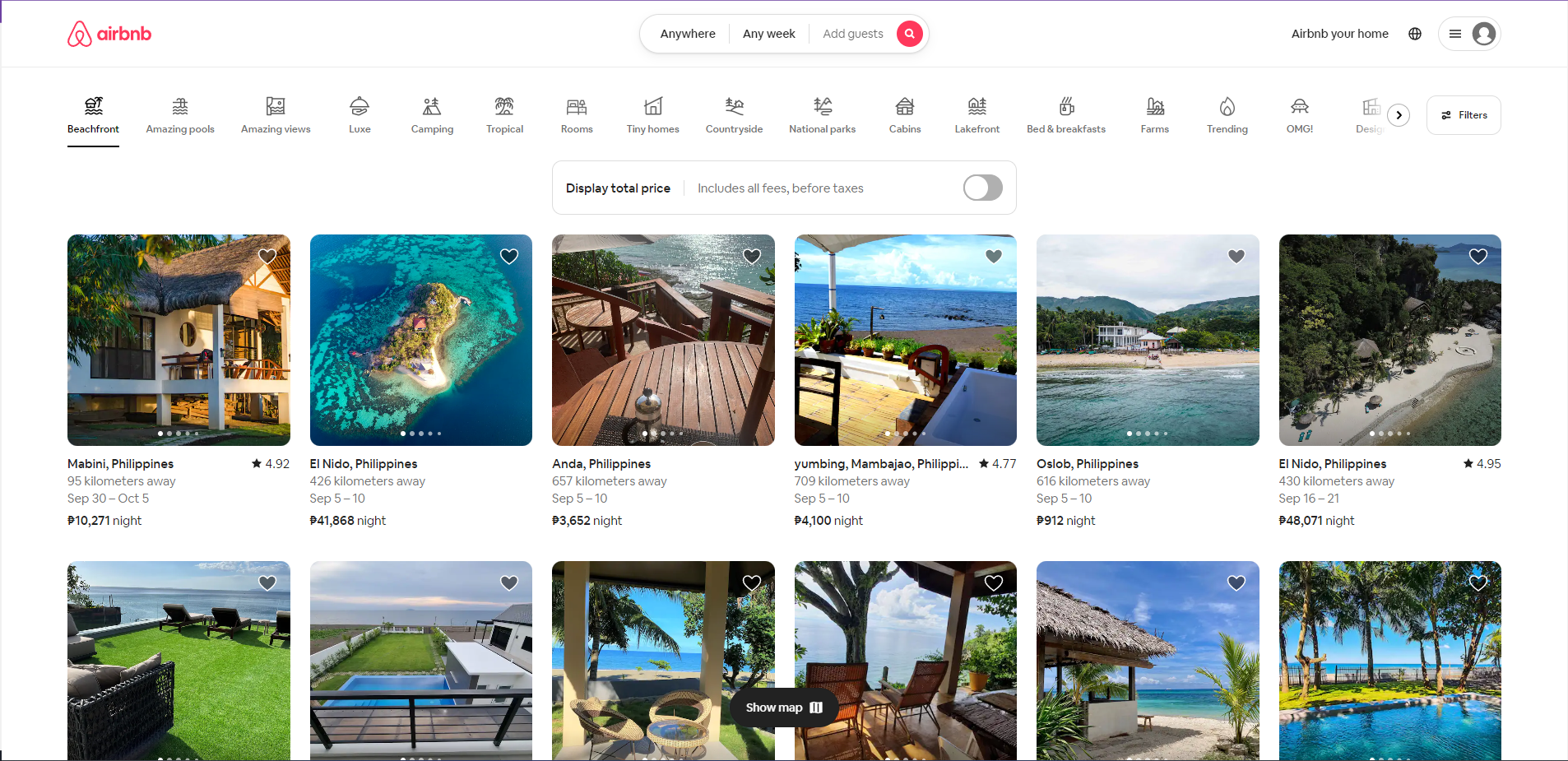
Task: Pick the Lakefront category icon
Action: tap(977, 107)
